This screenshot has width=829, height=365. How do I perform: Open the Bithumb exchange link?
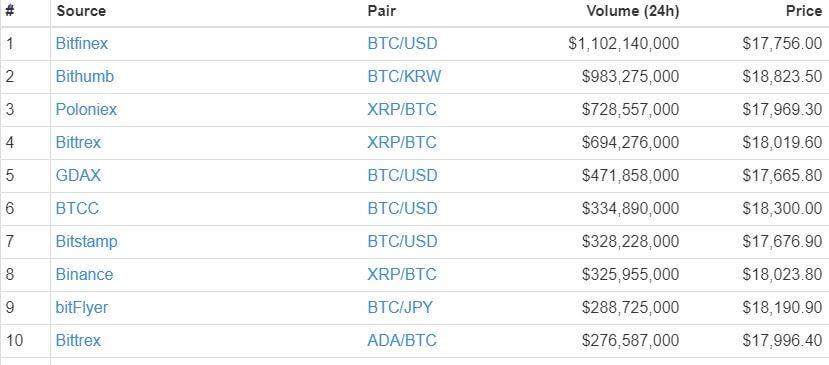85,77
